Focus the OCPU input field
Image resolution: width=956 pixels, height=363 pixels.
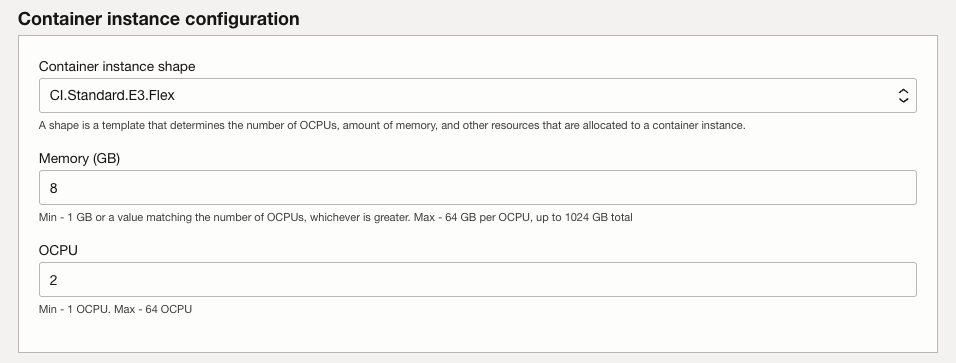[x=477, y=279]
